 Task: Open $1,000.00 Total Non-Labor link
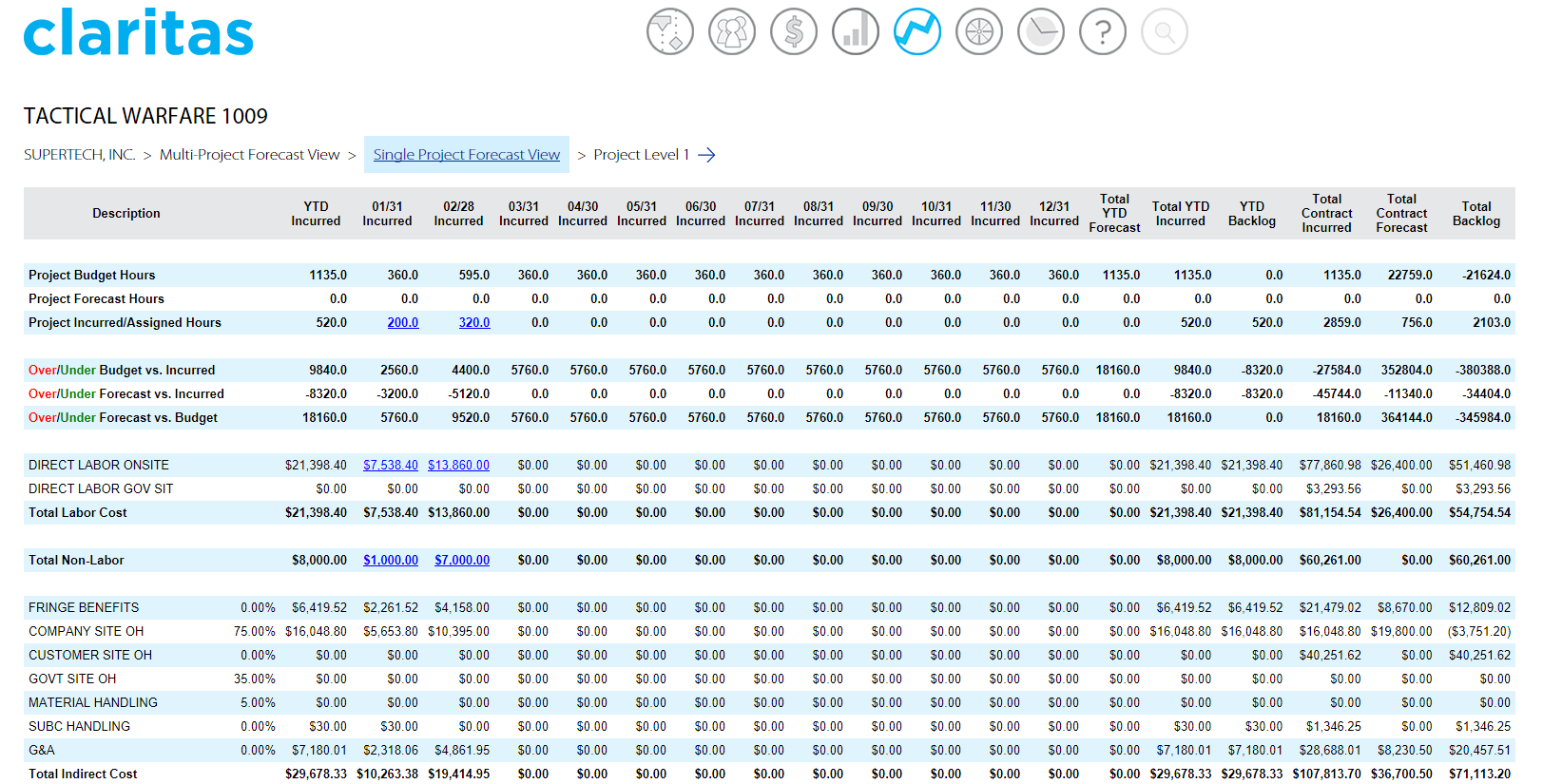click(x=391, y=560)
